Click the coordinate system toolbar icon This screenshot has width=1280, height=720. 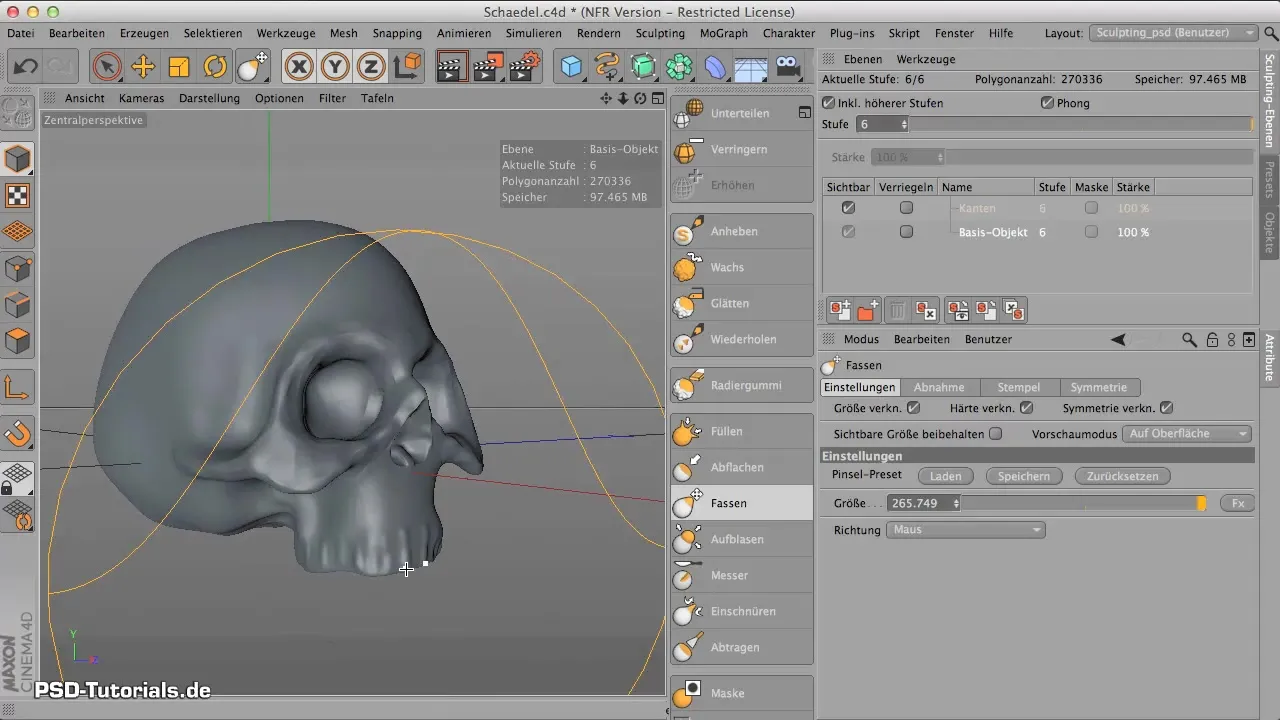coord(407,67)
